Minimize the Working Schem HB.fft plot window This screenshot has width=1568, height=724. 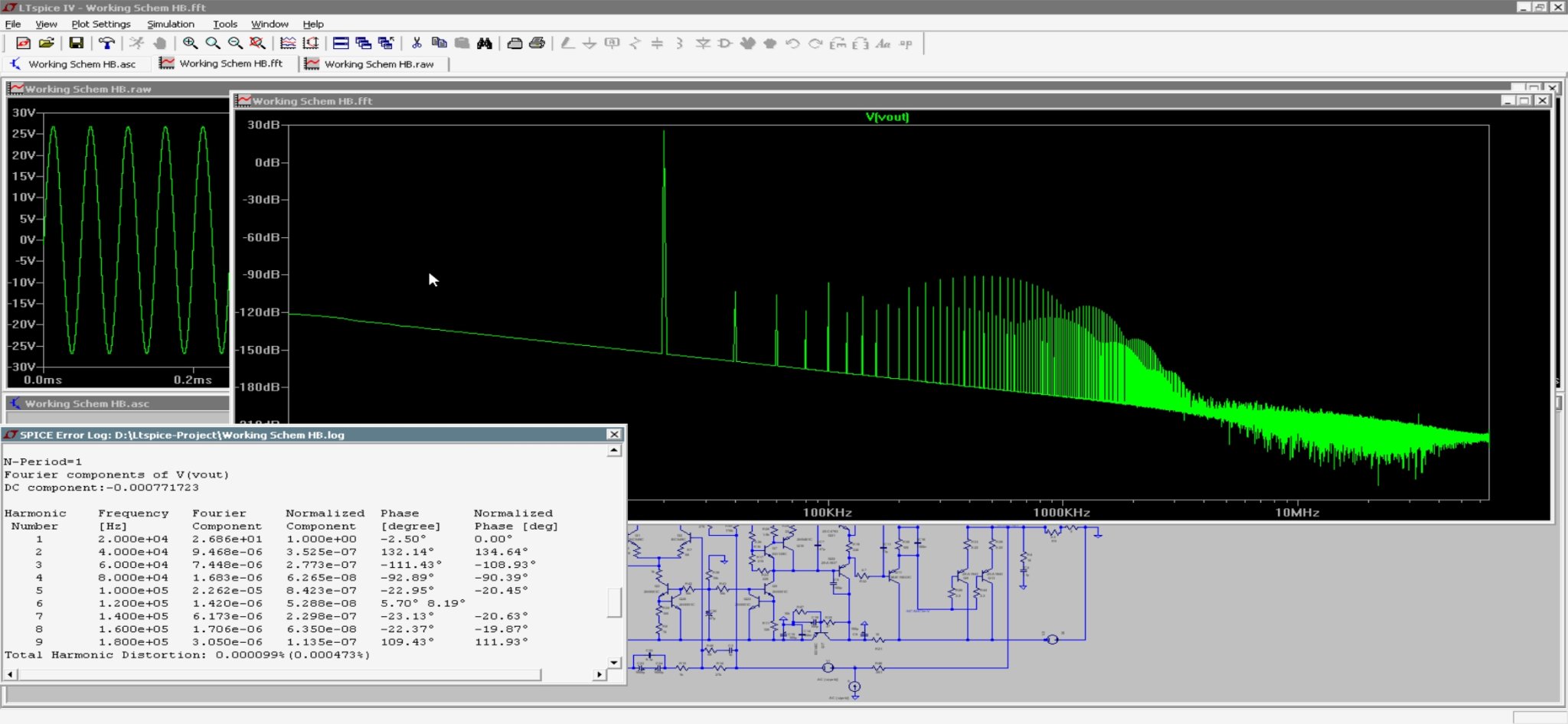click(x=1508, y=100)
